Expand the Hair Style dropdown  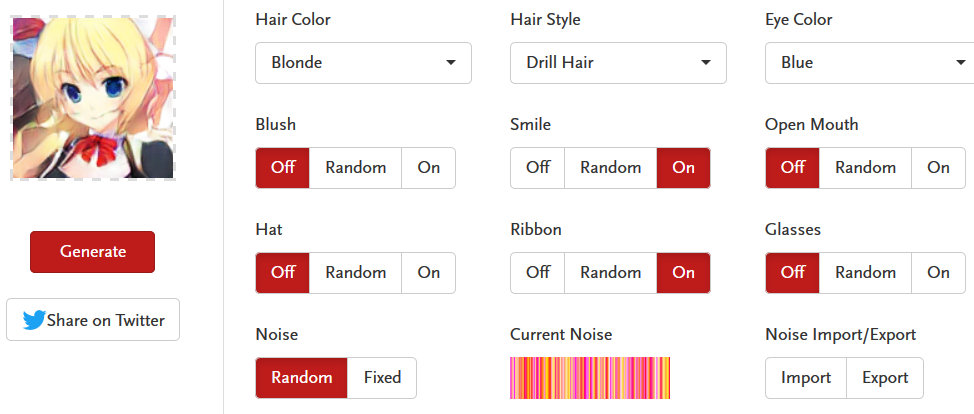point(618,63)
